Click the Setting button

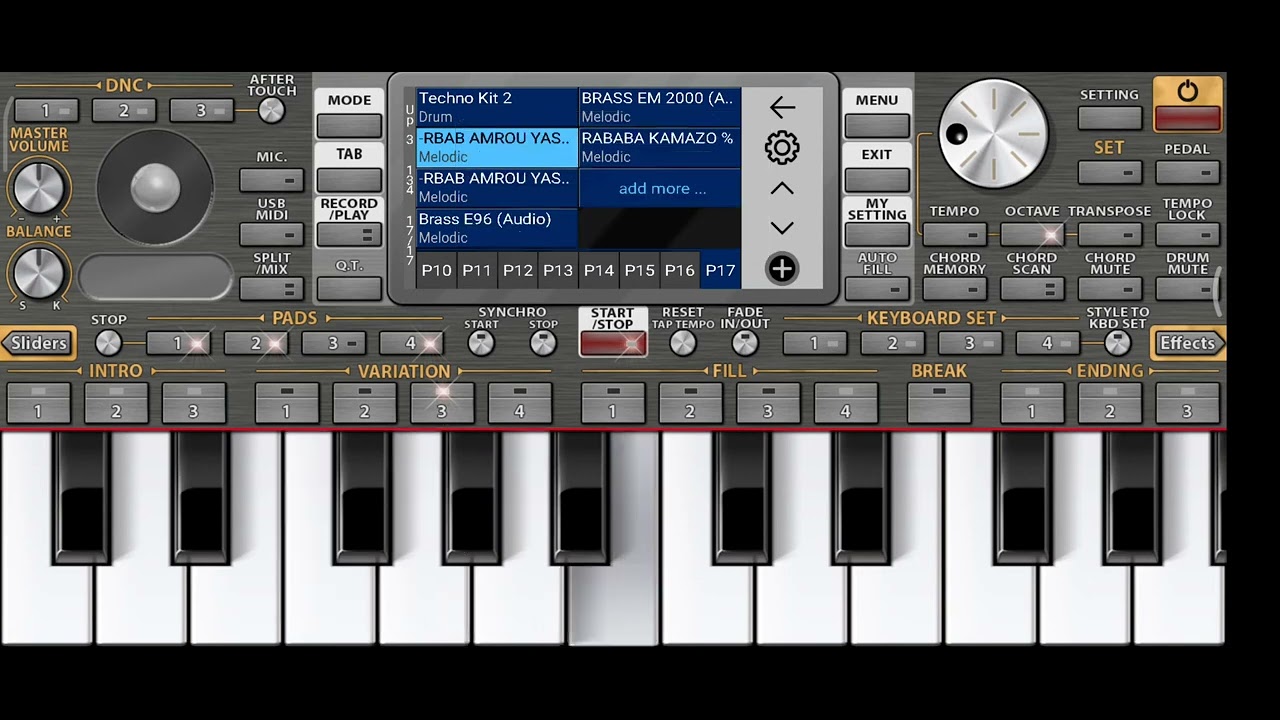pyautogui.click(x=1110, y=118)
